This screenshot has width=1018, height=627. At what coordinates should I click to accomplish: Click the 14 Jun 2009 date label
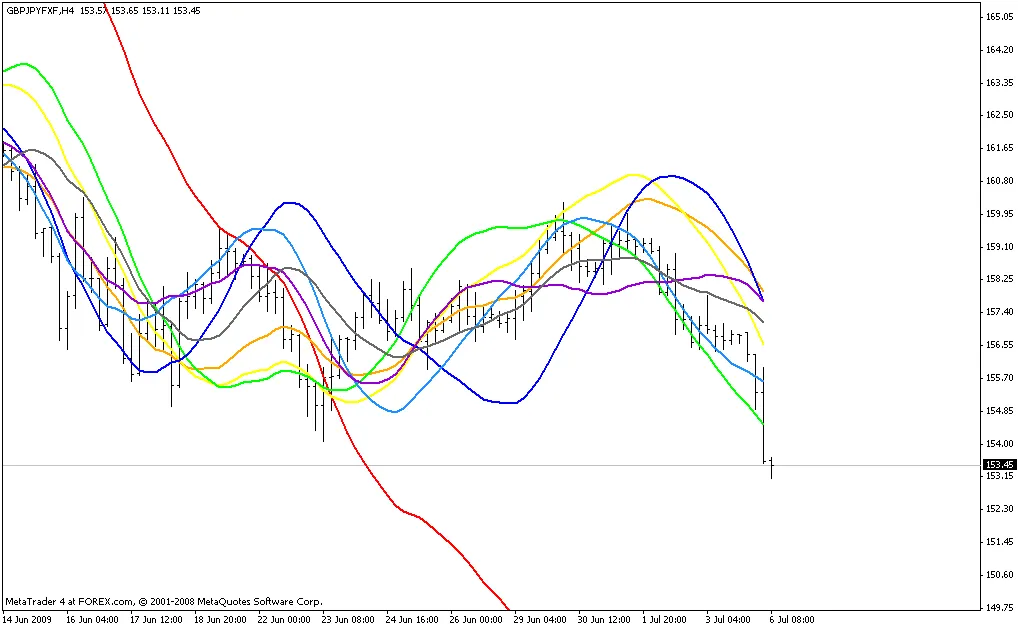pyautogui.click(x=27, y=619)
